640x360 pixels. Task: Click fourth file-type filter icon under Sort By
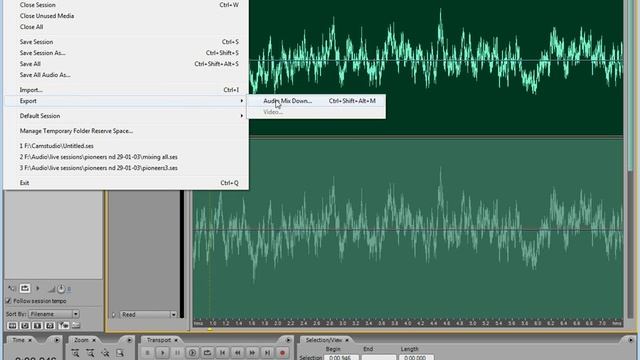(x=50, y=326)
